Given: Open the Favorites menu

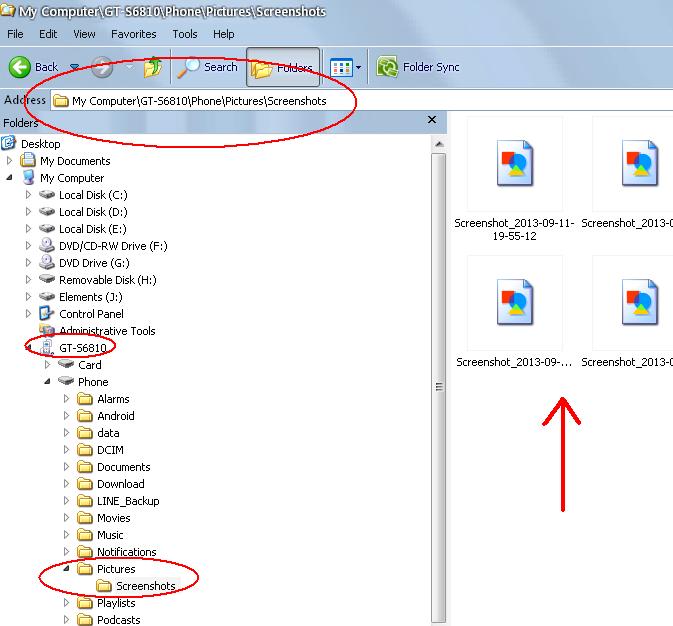Looking at the screenshot, I should click(x=133, y=34).
